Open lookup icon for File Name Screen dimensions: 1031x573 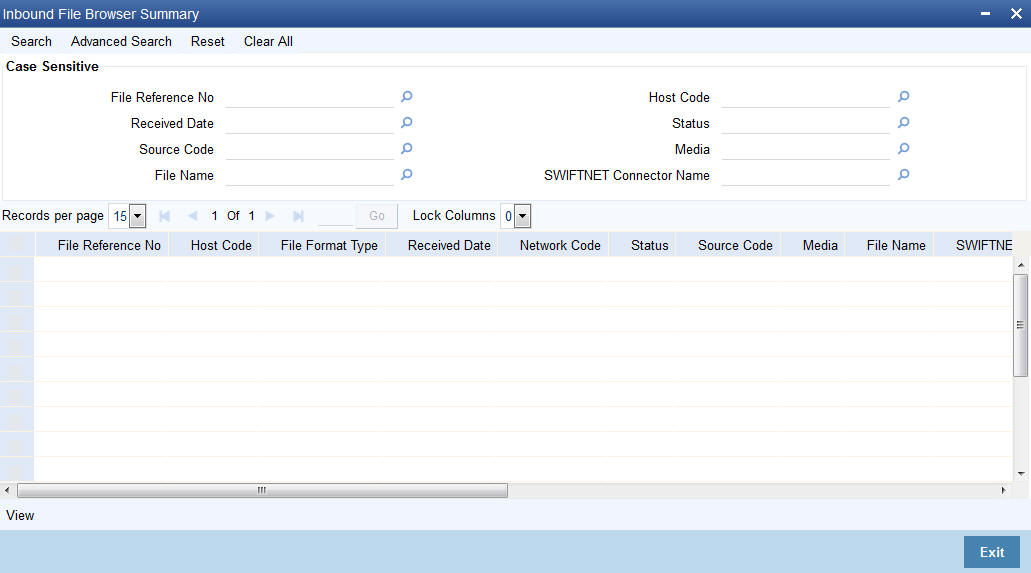tap(406, 175)
